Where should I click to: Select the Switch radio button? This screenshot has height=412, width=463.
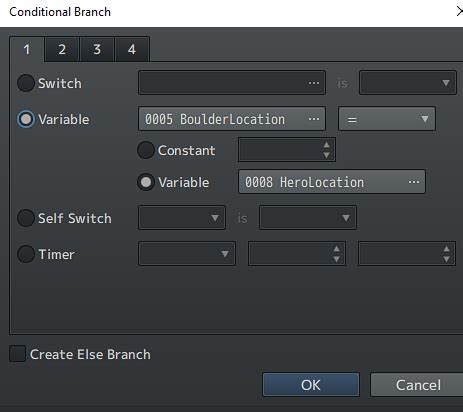pos(26,83)
